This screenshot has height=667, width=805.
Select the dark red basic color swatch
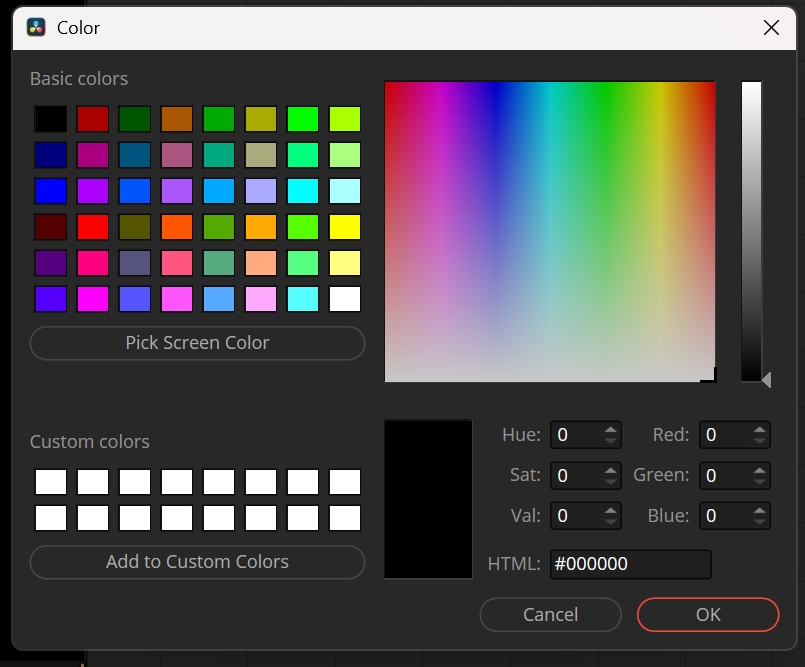[93, 119]
